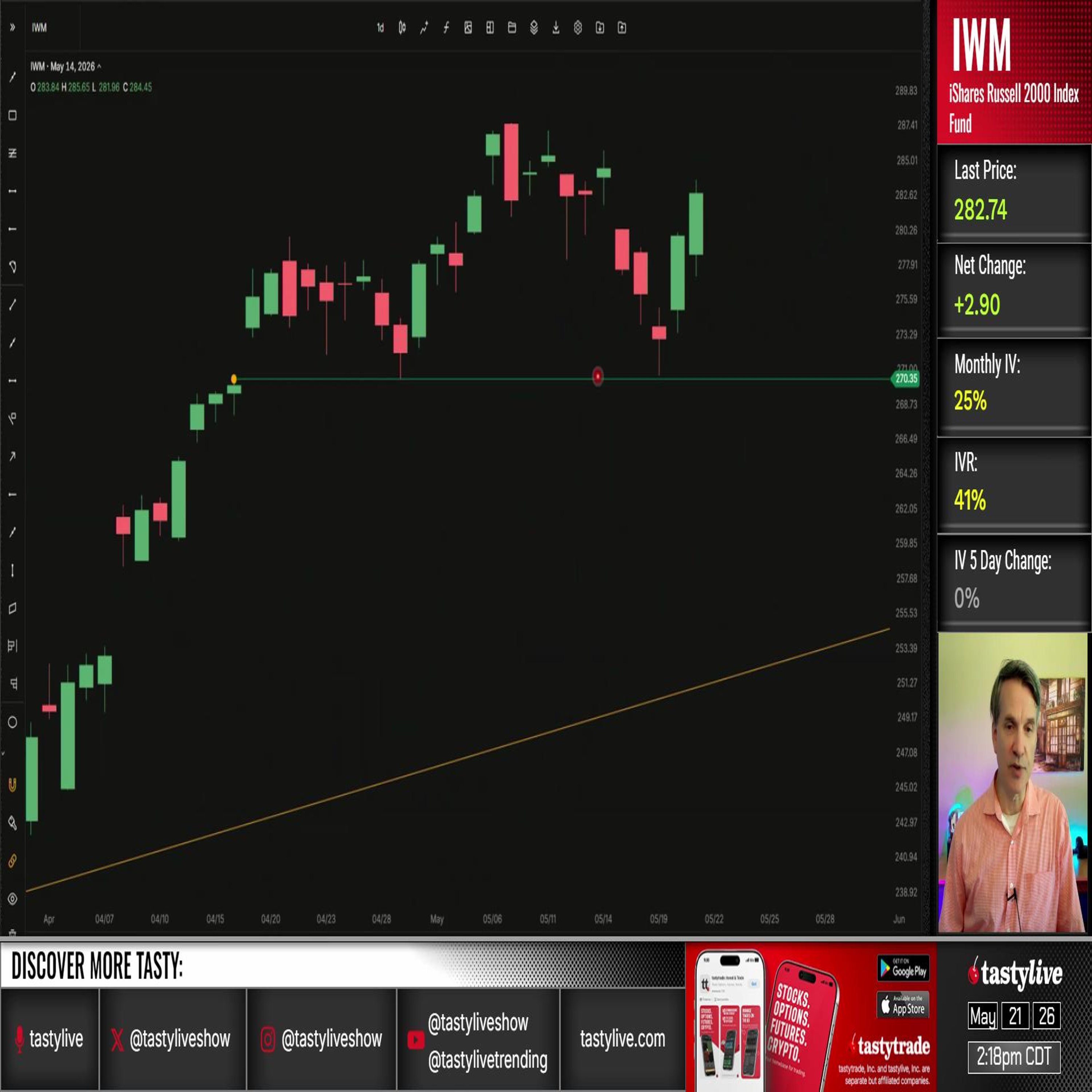Click the tastylive.com link

click(x=622, y=1039)
